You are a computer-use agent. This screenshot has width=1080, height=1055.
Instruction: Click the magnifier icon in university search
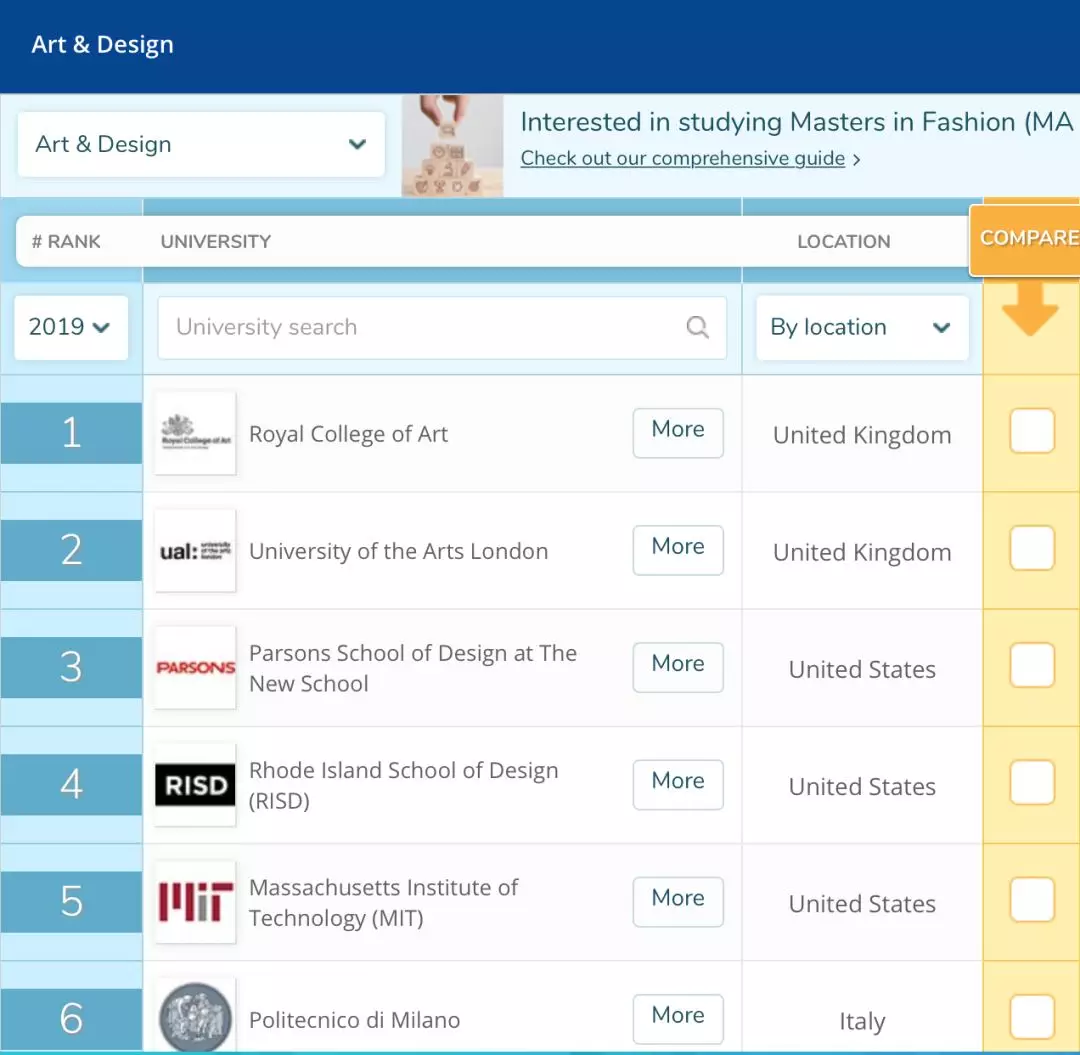tap(697, 327)
